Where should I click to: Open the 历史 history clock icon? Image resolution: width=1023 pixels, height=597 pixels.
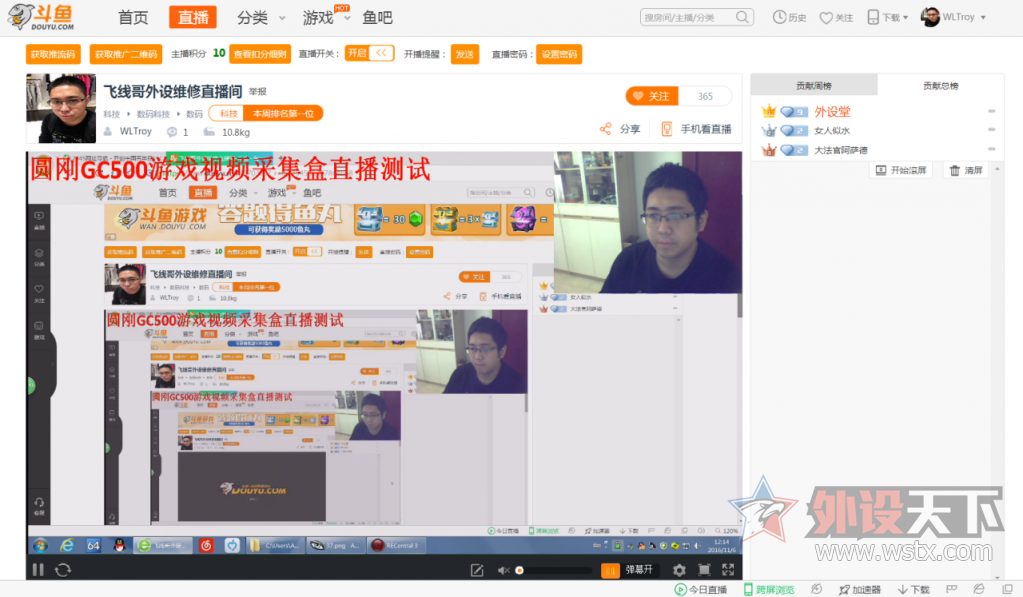(779, 18)
